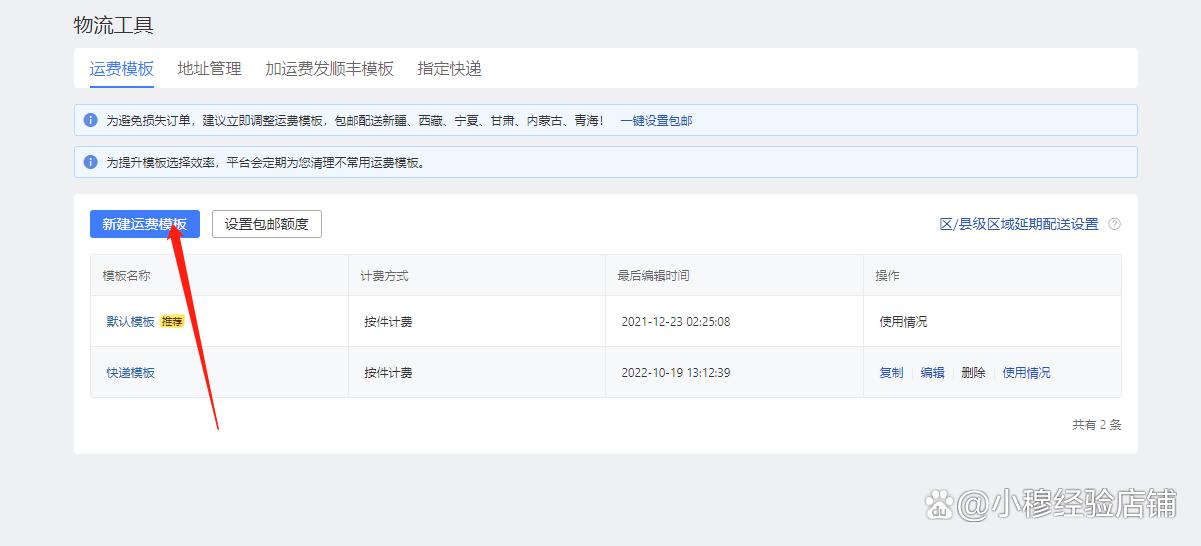Switch to the 地址管理 tab
Image resolution: width=1201 pixels, height=546 pixels.
pos(209,69)
